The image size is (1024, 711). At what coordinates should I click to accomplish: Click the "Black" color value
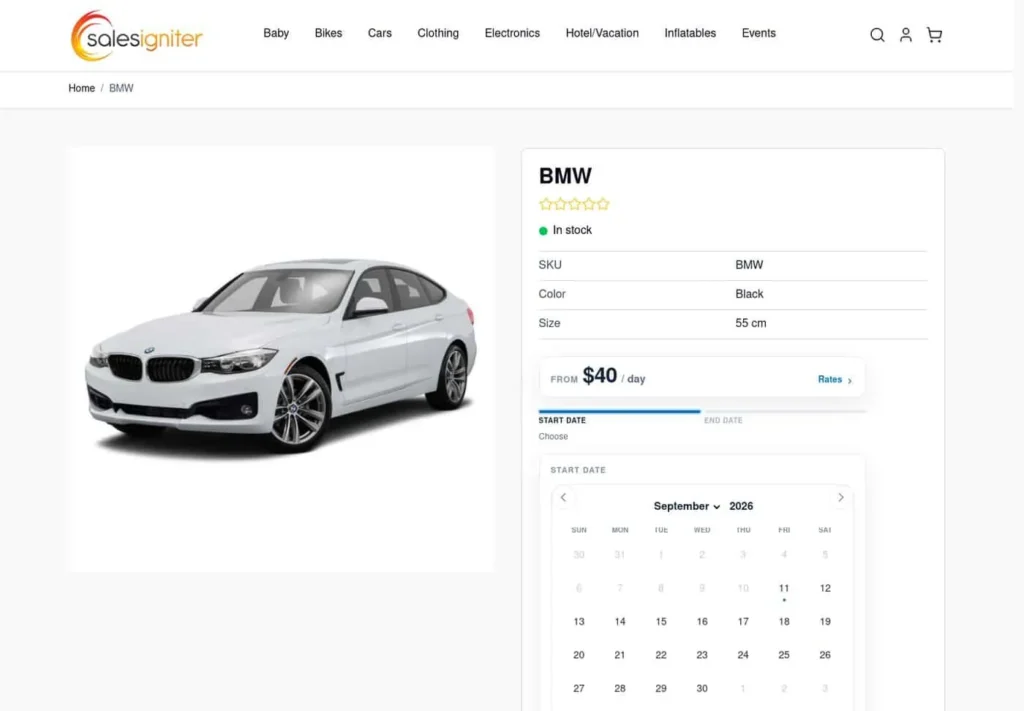point(749,294)
